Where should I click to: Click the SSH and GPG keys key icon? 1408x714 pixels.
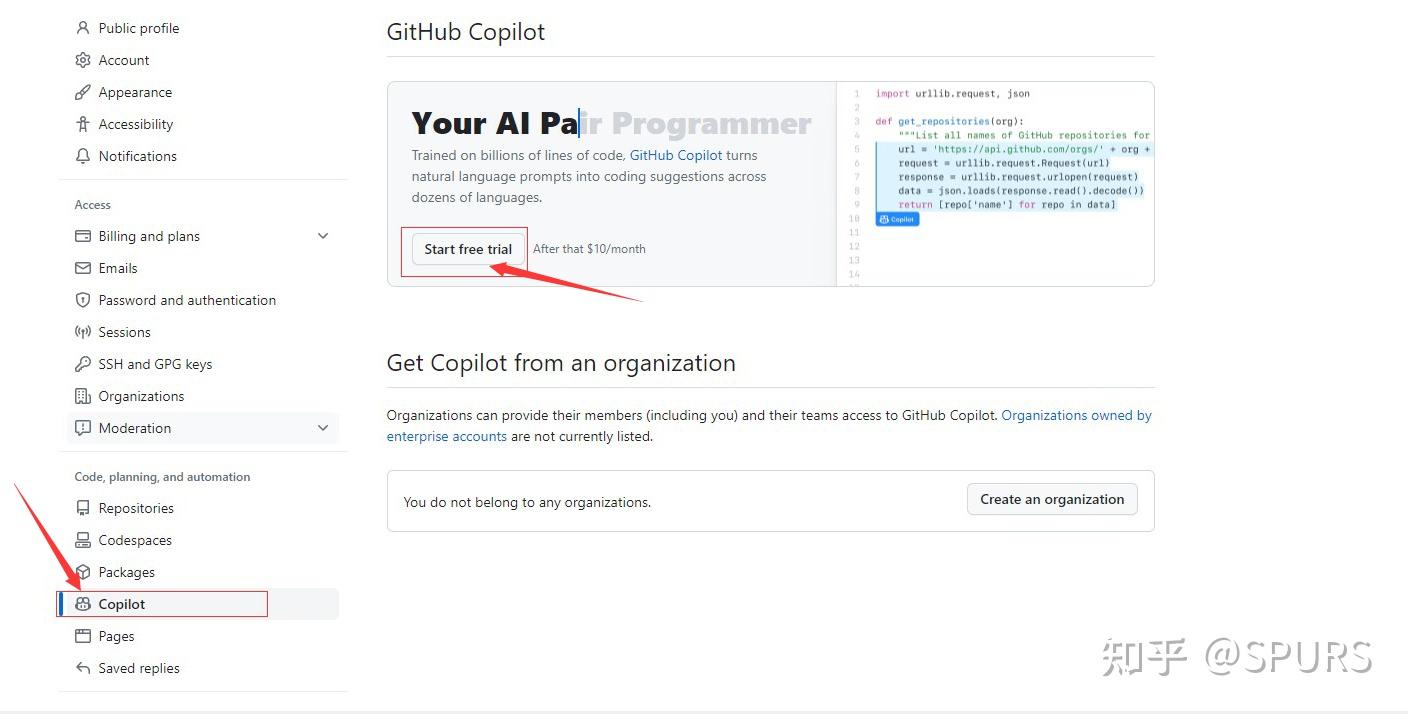point(83,364)
